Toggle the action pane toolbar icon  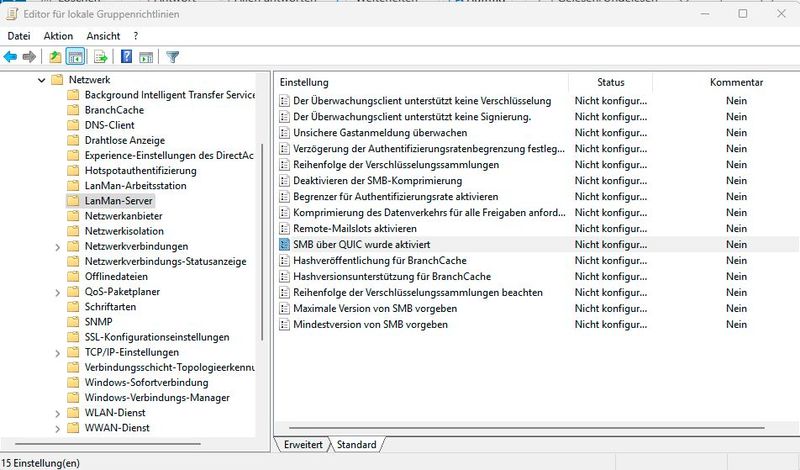tap(146, 57)
